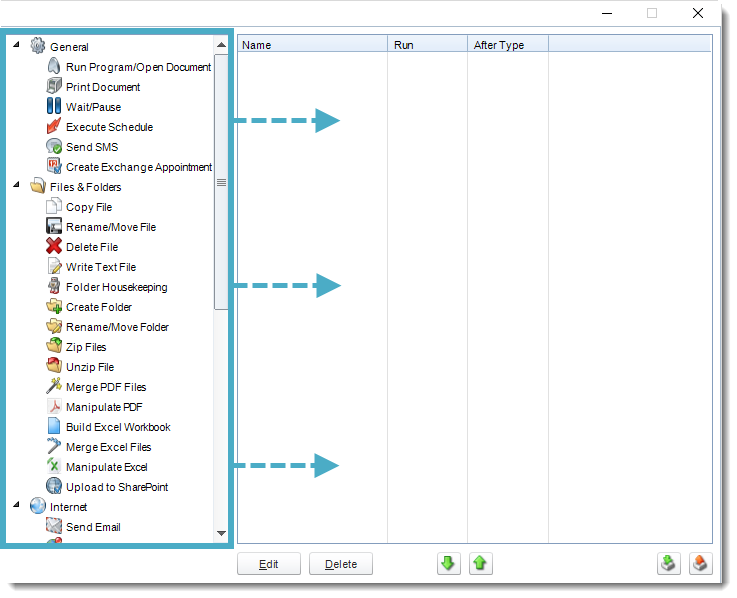This screenshot has height=598, width=737.
Task: Click the Zip Files icon
Action: 54,346
